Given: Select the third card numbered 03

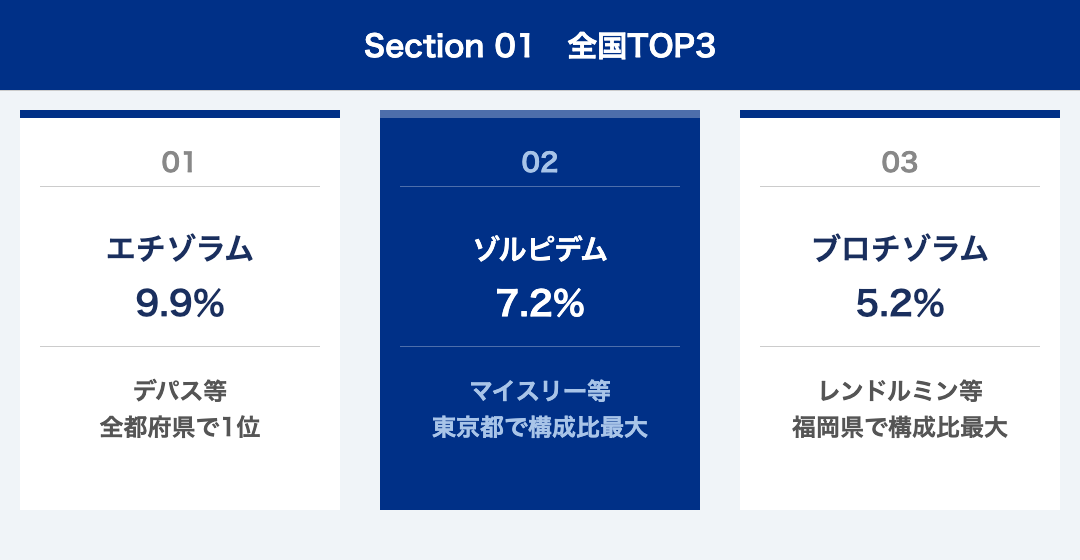Looking at the screenshot, I should coord(900,310).
